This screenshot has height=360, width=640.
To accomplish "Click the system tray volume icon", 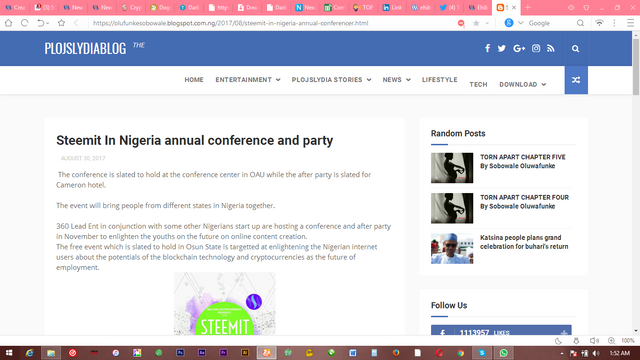I will point(596,353).
